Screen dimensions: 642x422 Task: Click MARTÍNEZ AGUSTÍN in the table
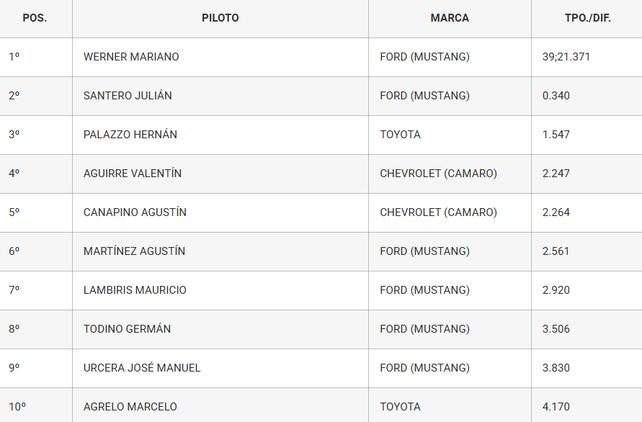click(134, 251)
